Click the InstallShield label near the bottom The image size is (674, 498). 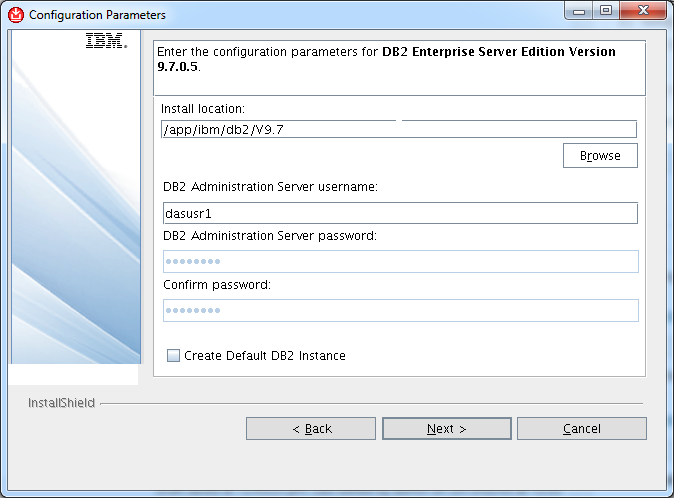pyautogui.click(x=61, y=403)
